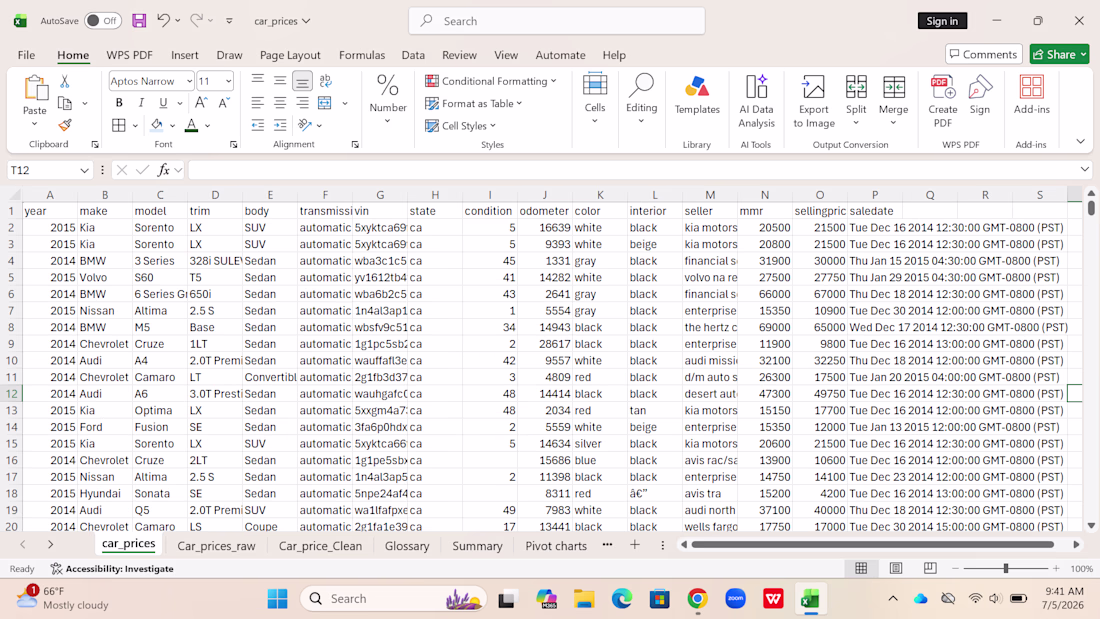1100x619 pixels.
Task: Open the Merge tool
Action: pyautogui.click(x=893, y=100)
